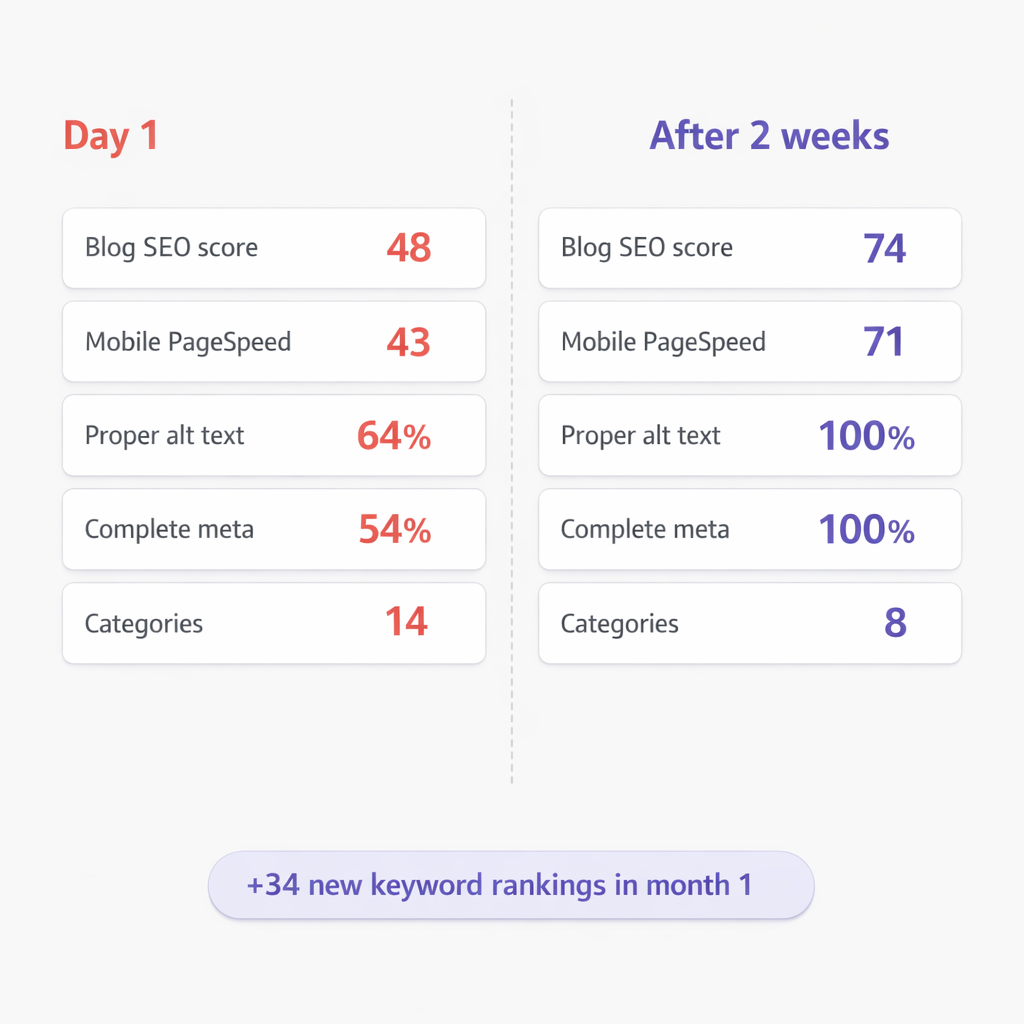Select the After 2 weeks Mobile PageSpeed card

[x=749, y=342]
